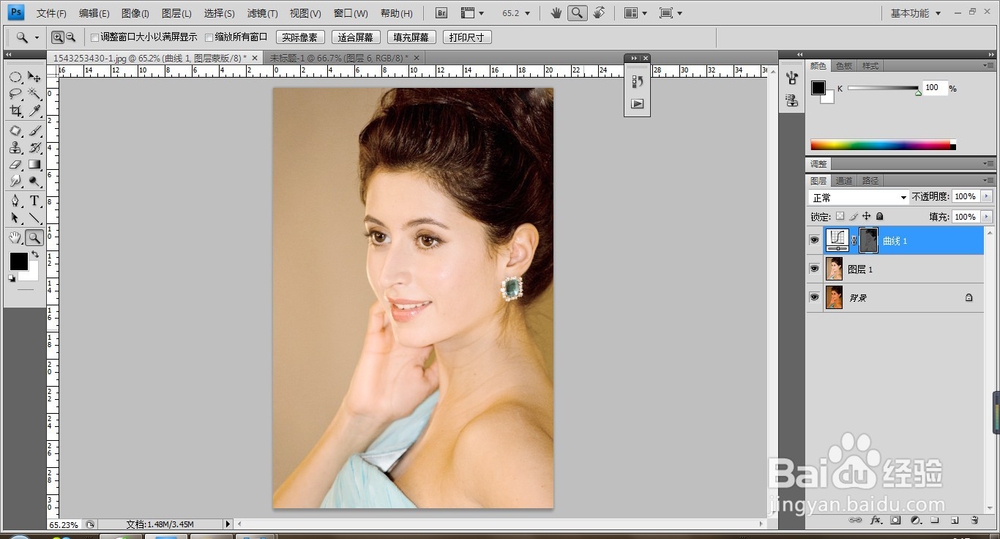Click the 填充屏幕 button
Screen dimensions: 1000x539
[x=411, y=38]
